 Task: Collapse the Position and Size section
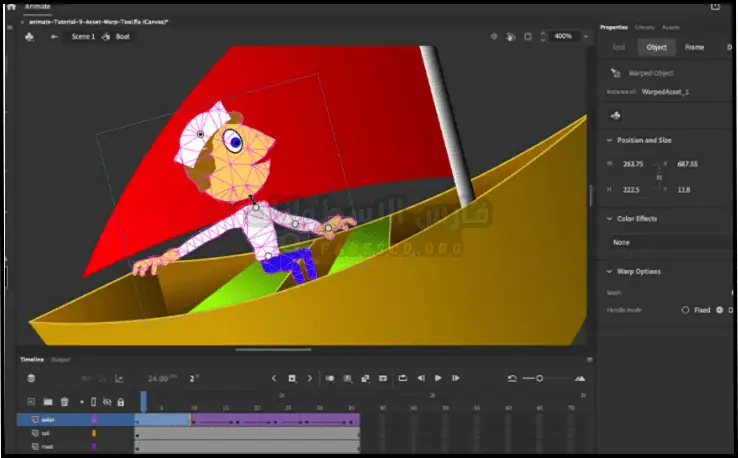click(x=610, y=140)
